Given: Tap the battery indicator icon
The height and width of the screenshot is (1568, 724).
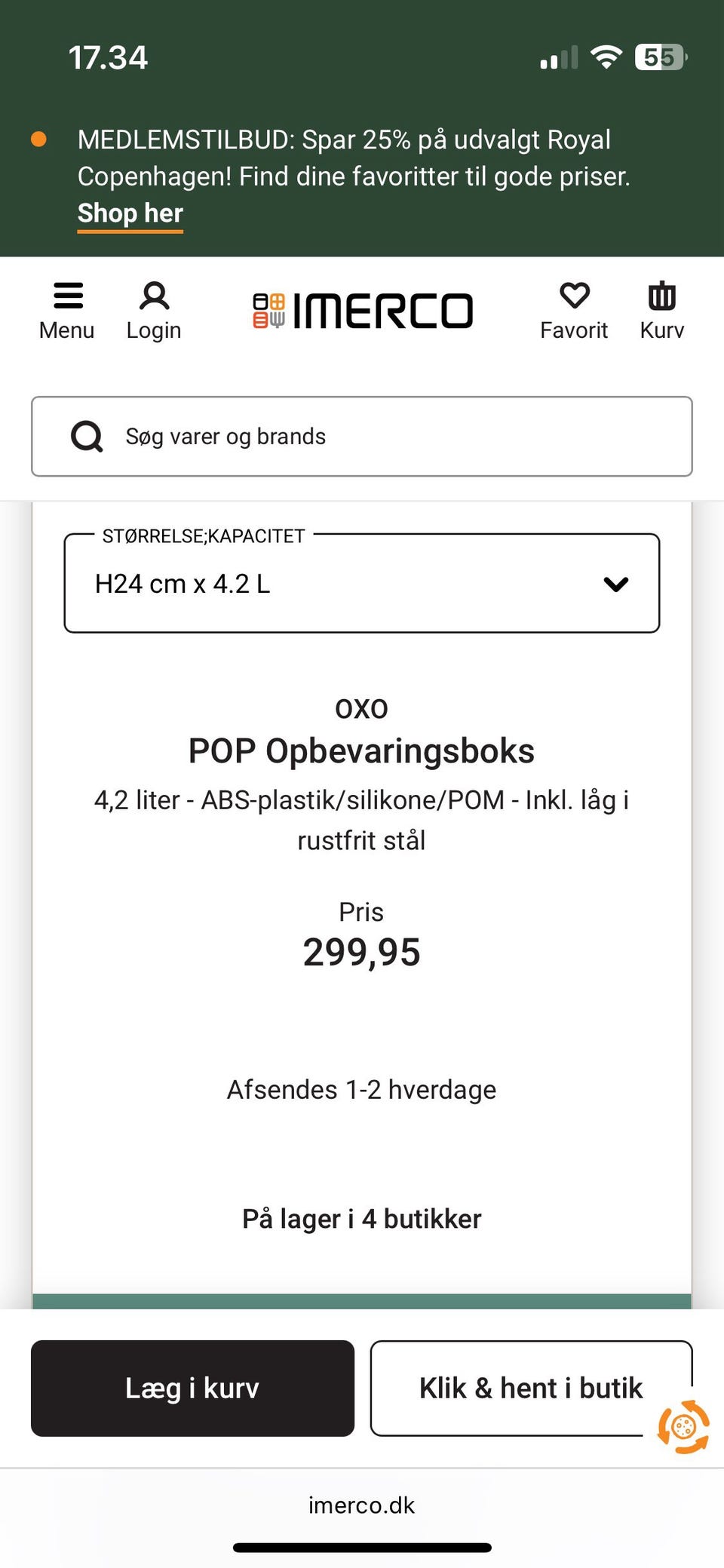Looking at the screenshot, I should [661, 57].
